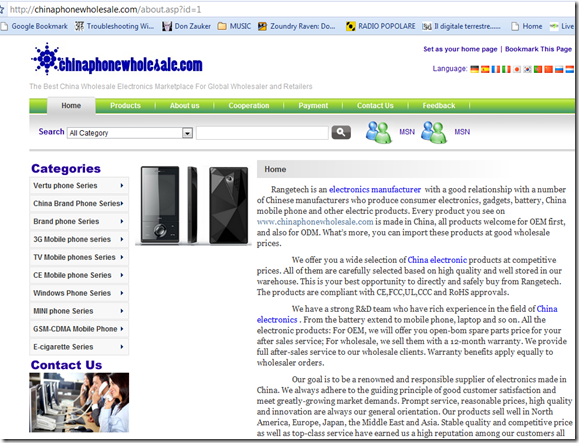
Task: Switch language with the Japanese flag
Action: 517,69
